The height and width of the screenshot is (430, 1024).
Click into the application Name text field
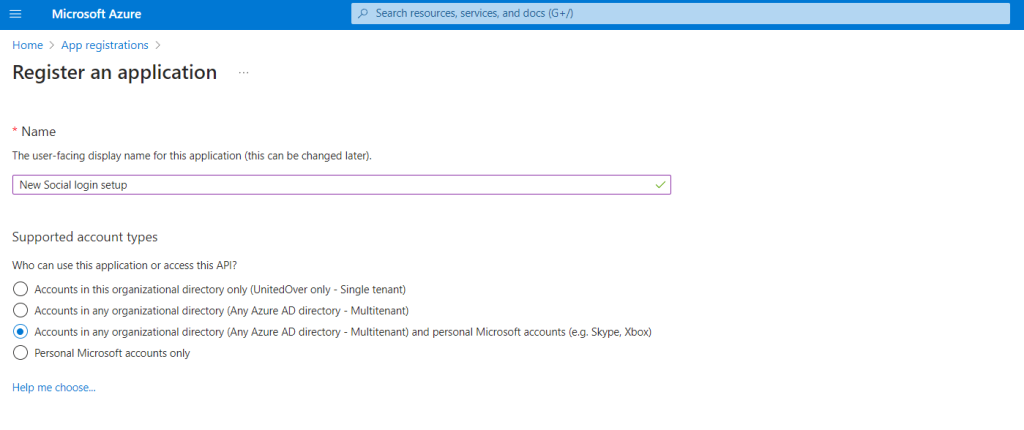point(330,185)
